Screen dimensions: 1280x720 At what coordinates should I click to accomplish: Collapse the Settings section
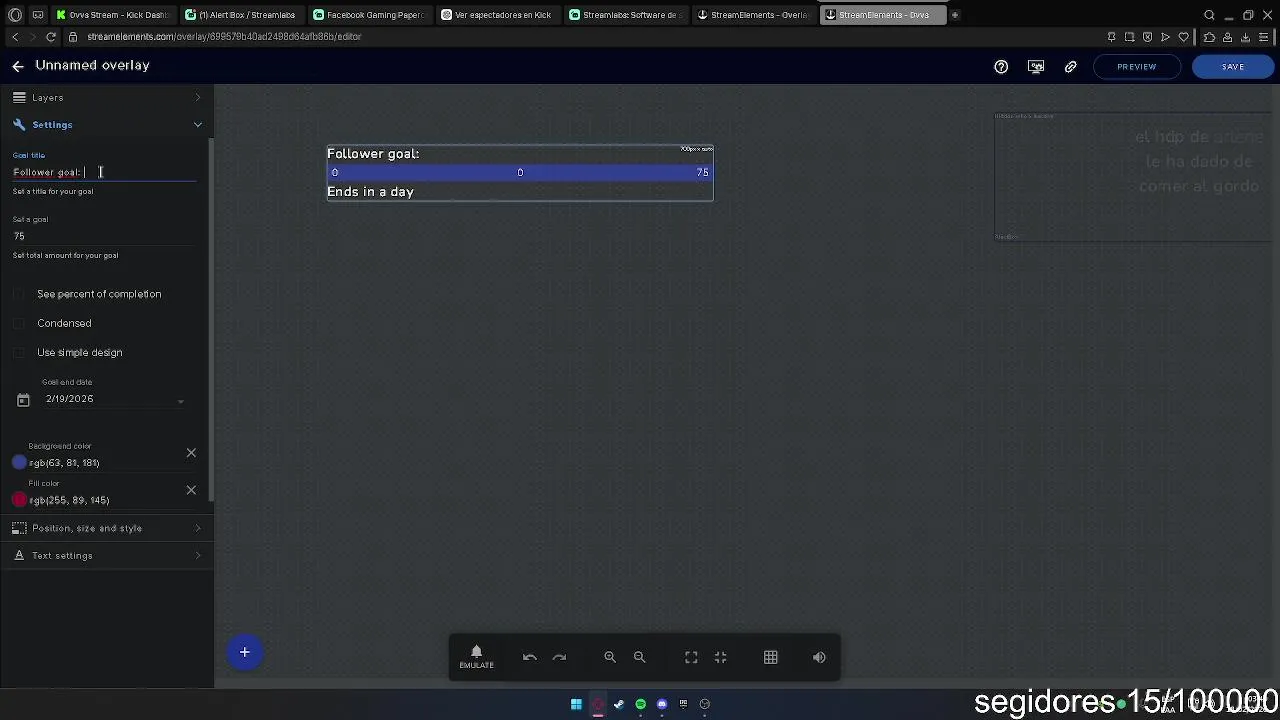107,125
